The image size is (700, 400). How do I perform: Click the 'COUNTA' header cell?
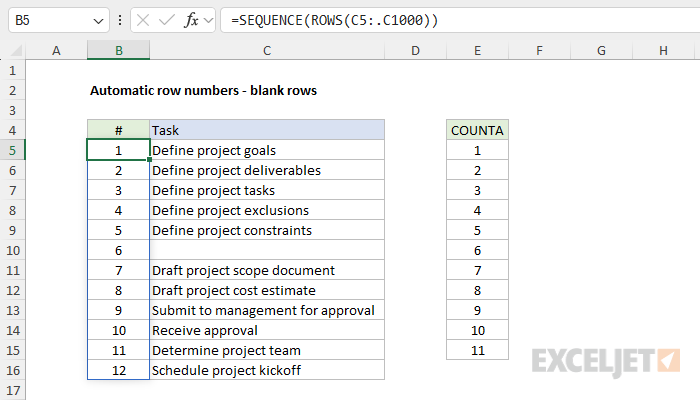pos(477,130)
